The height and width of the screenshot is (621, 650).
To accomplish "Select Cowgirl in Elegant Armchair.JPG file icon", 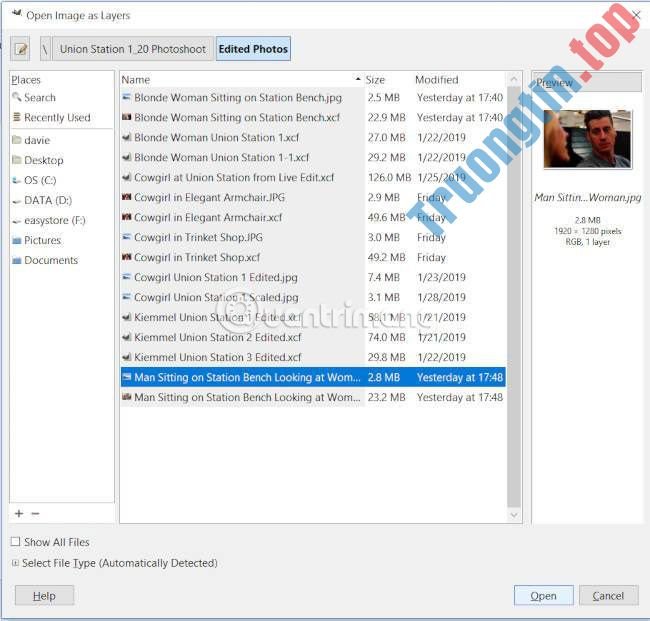I will tap(126, 197).
